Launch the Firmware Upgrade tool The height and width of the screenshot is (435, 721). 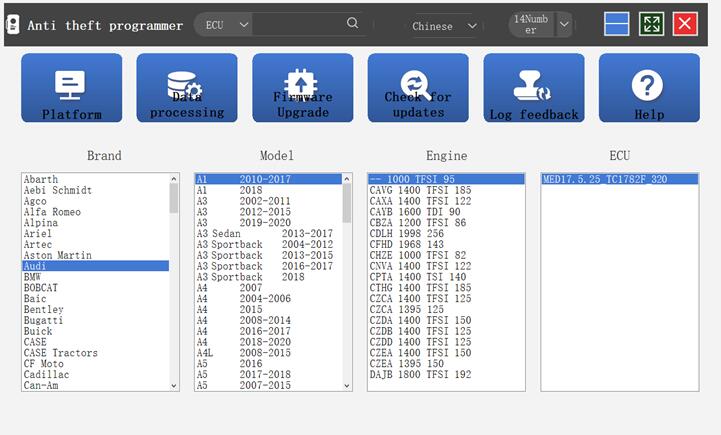pos(303,88)
